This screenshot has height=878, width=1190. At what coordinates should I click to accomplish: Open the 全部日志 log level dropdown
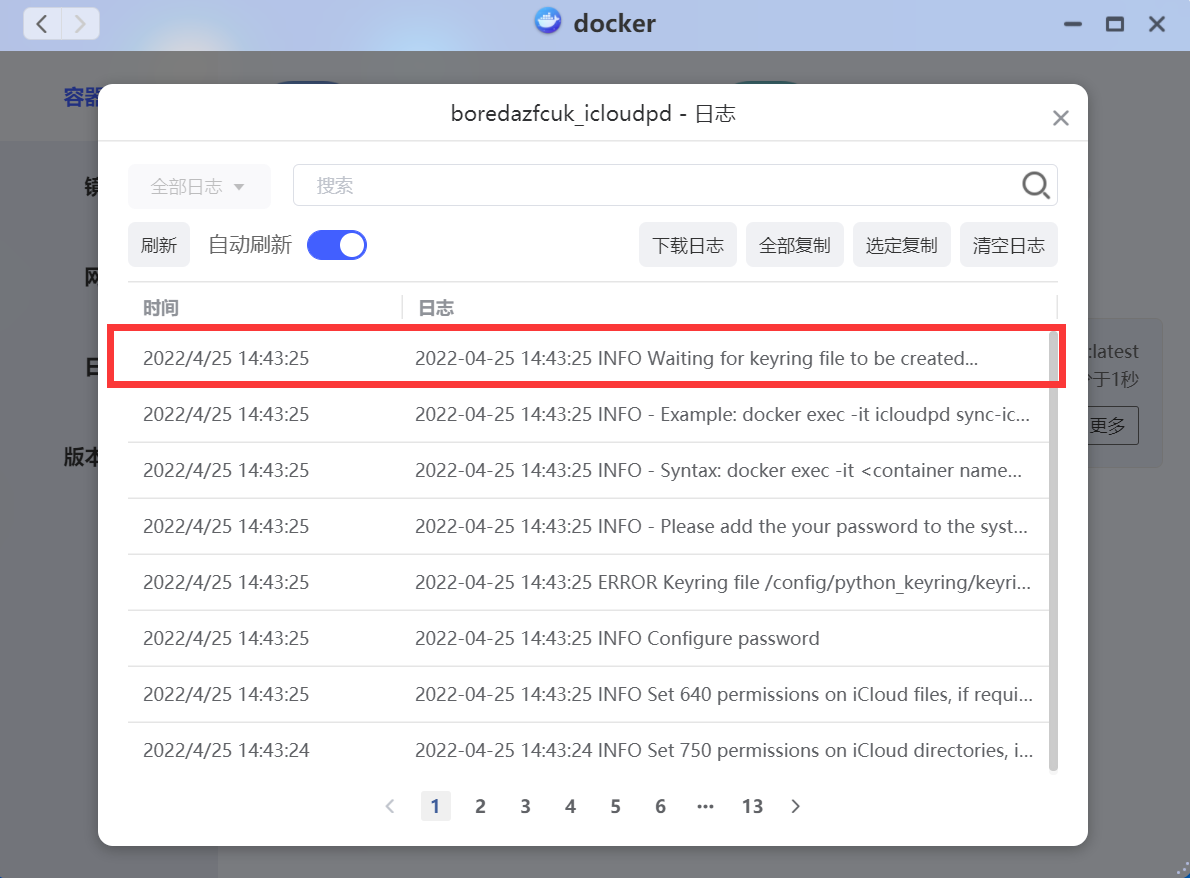pyautogui.click(x=199, y=186)
